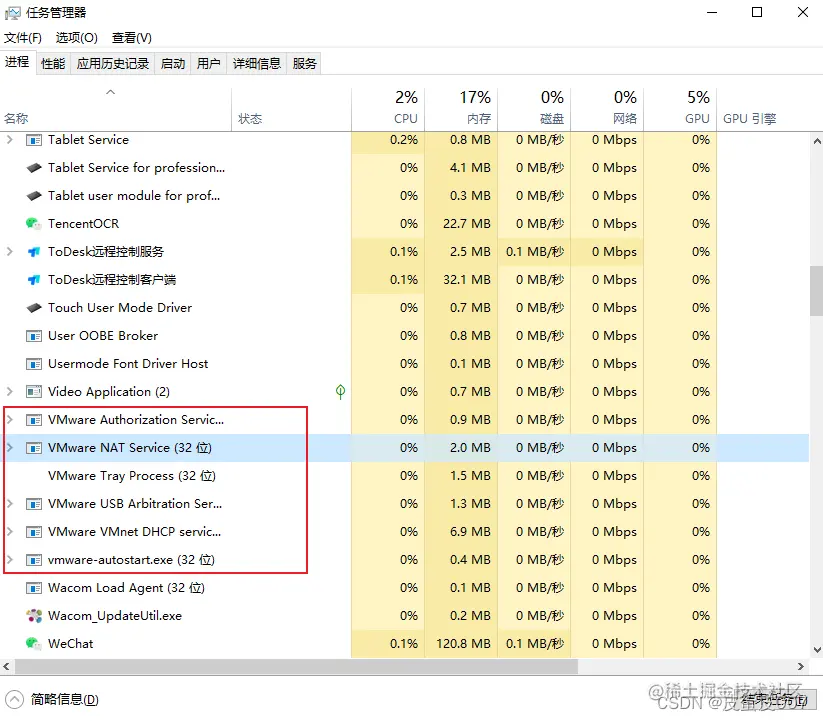Click the Tablet user module icon
The image size is (823, 721).
pyautogui.click(x=34, y=196)
